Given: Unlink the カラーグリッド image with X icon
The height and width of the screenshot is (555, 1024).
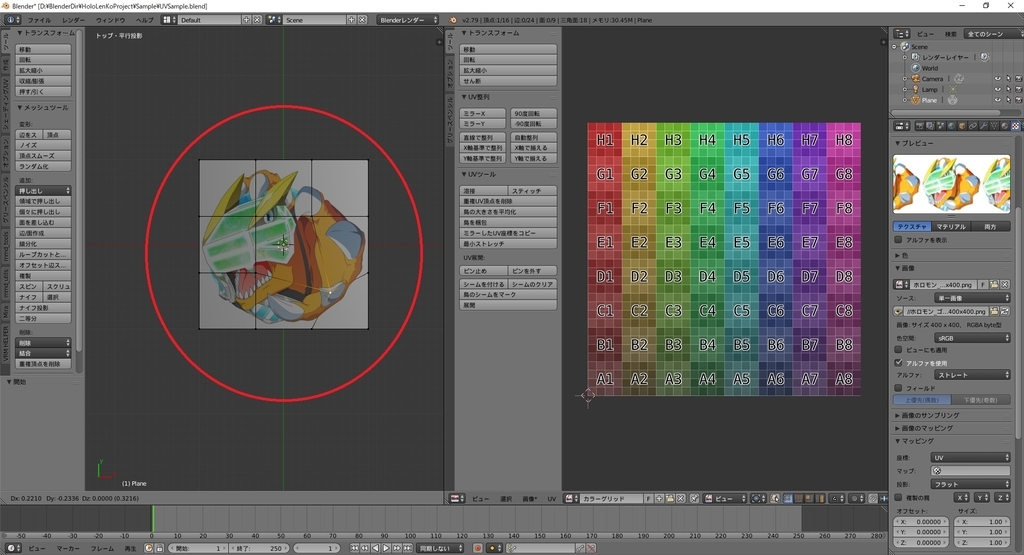Looking at the screenshot, I should 680,498.
